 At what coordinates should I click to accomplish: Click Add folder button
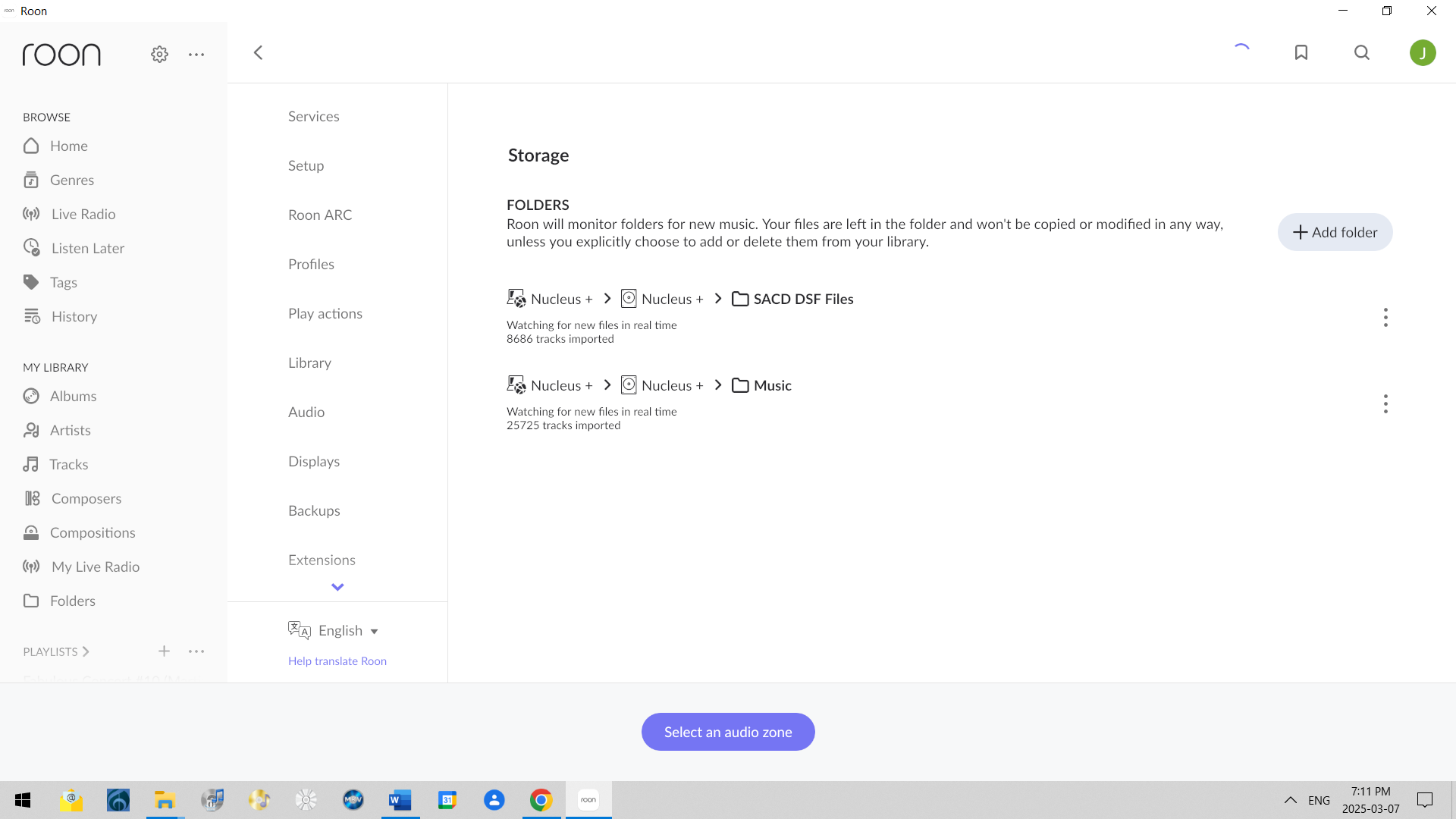click(1335, 232)
